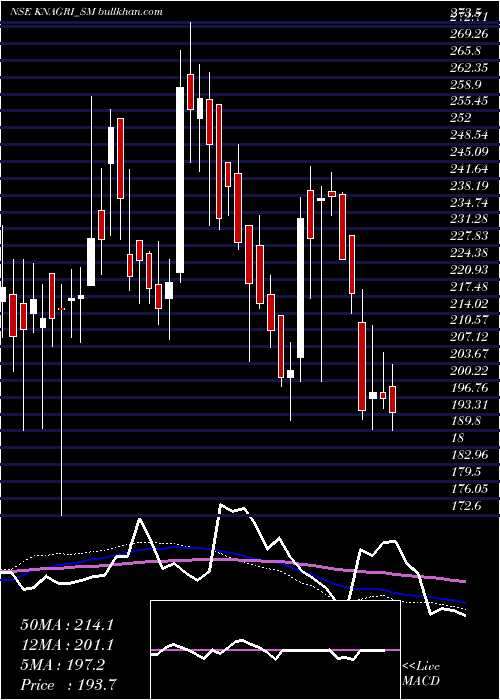Image resolution: width=500 pixels, height=700 pixels.
Task: Click the 234.74 price axis label
Action: 468,203
